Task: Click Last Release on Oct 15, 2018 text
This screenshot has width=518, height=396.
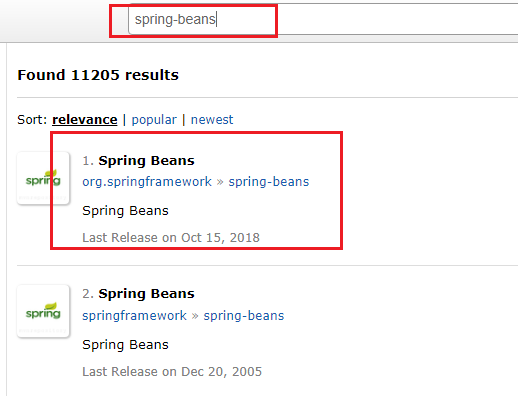Action: tap(171, 238)
